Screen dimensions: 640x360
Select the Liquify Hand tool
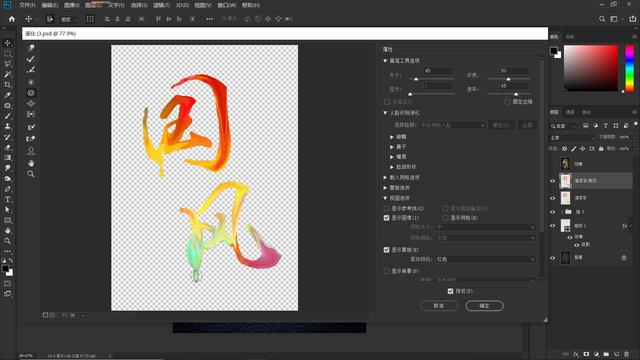(31, 163)
